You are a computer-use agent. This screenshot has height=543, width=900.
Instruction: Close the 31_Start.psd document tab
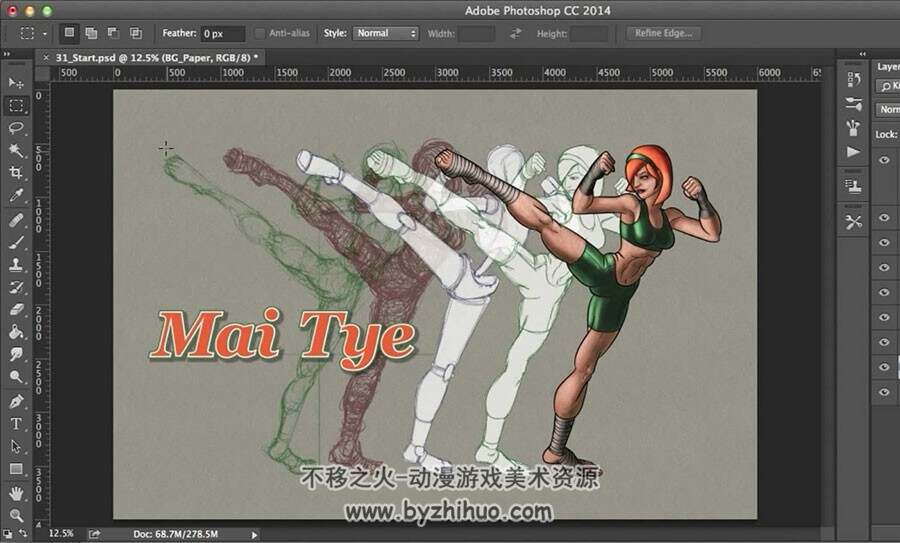click(x=46, y=57)
